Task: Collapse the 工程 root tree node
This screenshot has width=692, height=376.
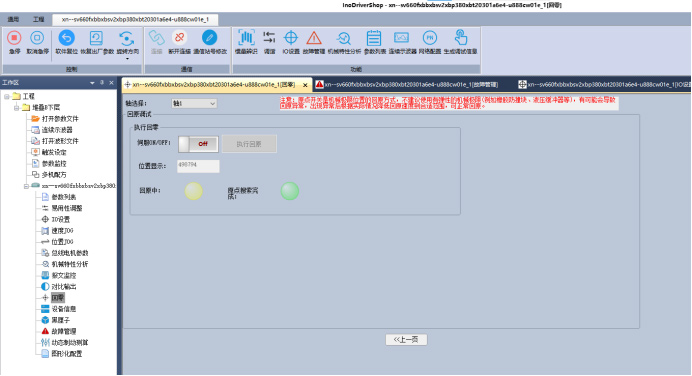Action: click(x=7, y=96)
